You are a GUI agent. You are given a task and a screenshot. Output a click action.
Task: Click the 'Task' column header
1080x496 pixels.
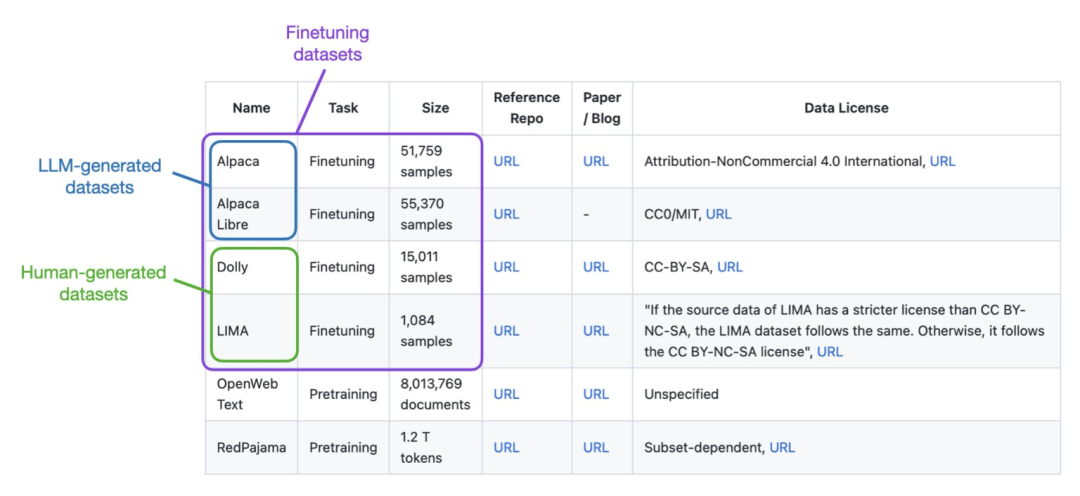point(343,108)
